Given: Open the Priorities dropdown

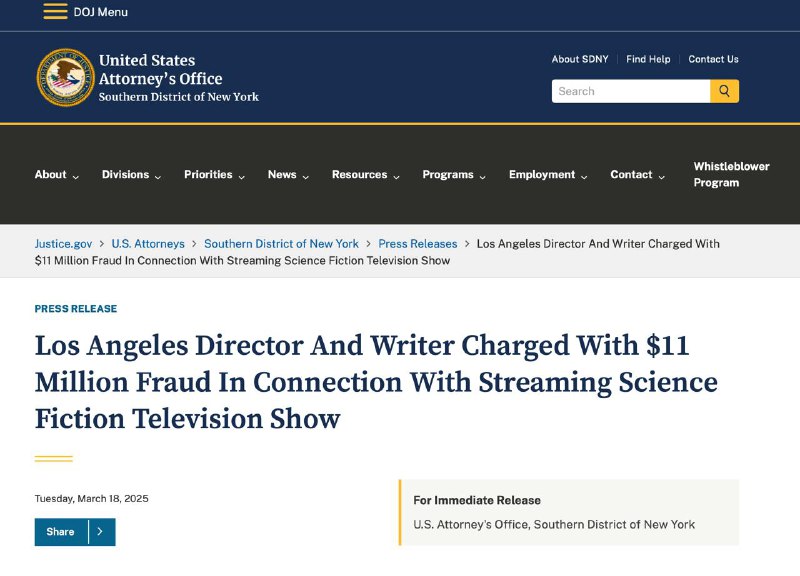Looking at the screenshot, I should point(209,174).
